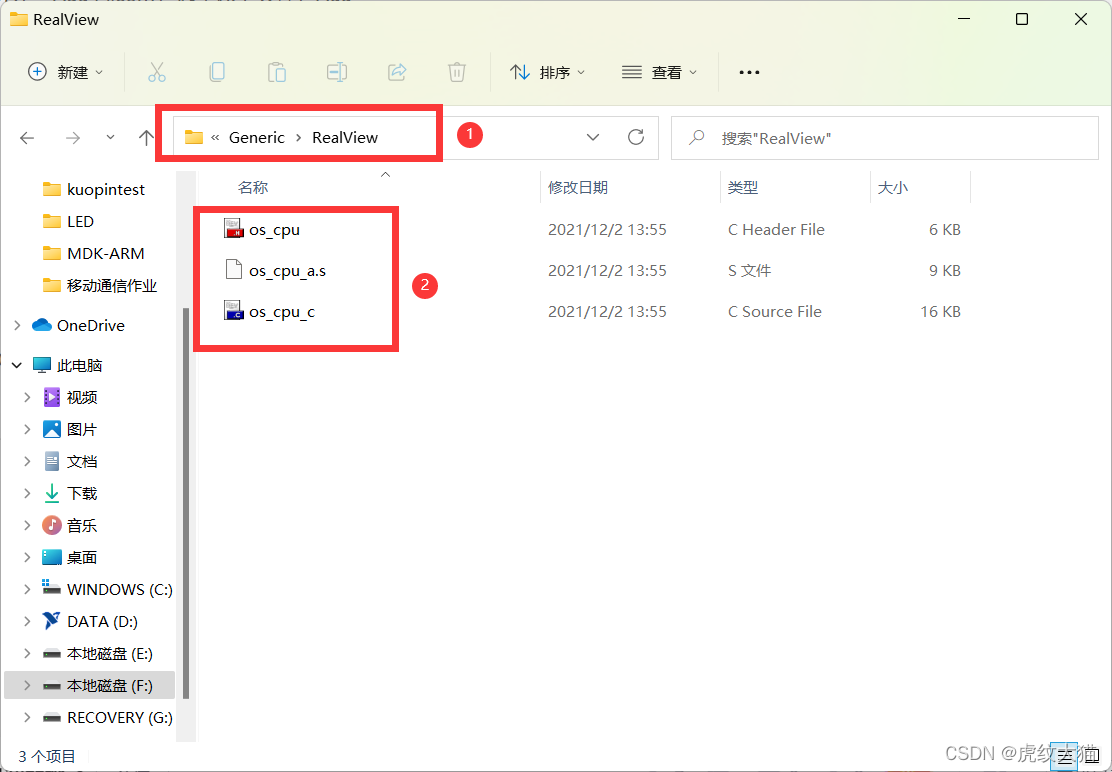
Task: Select the LED folder in sidebar
Action: [68, 221]
